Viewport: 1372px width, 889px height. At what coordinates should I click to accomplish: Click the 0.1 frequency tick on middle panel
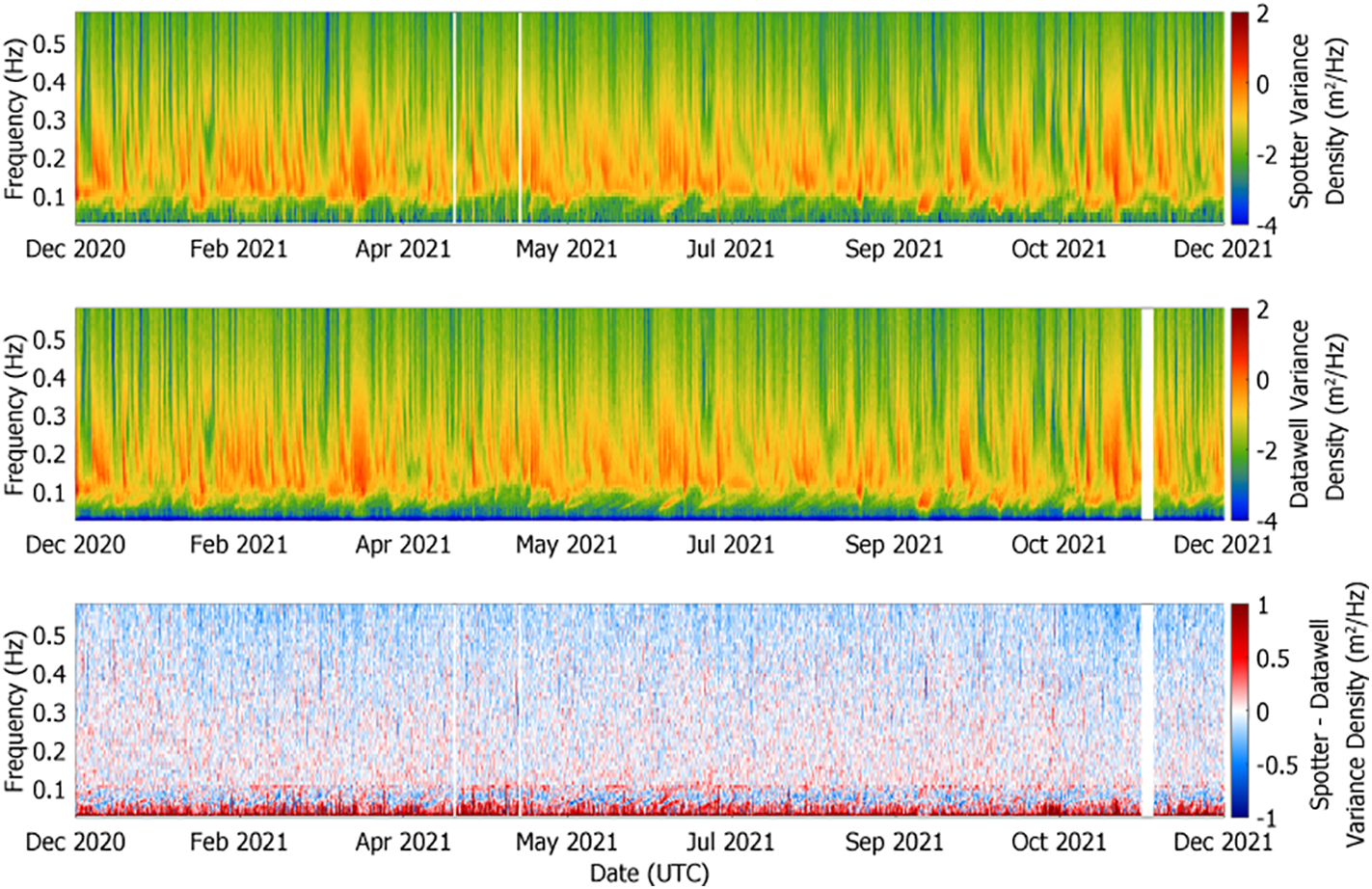coord(49,493)
